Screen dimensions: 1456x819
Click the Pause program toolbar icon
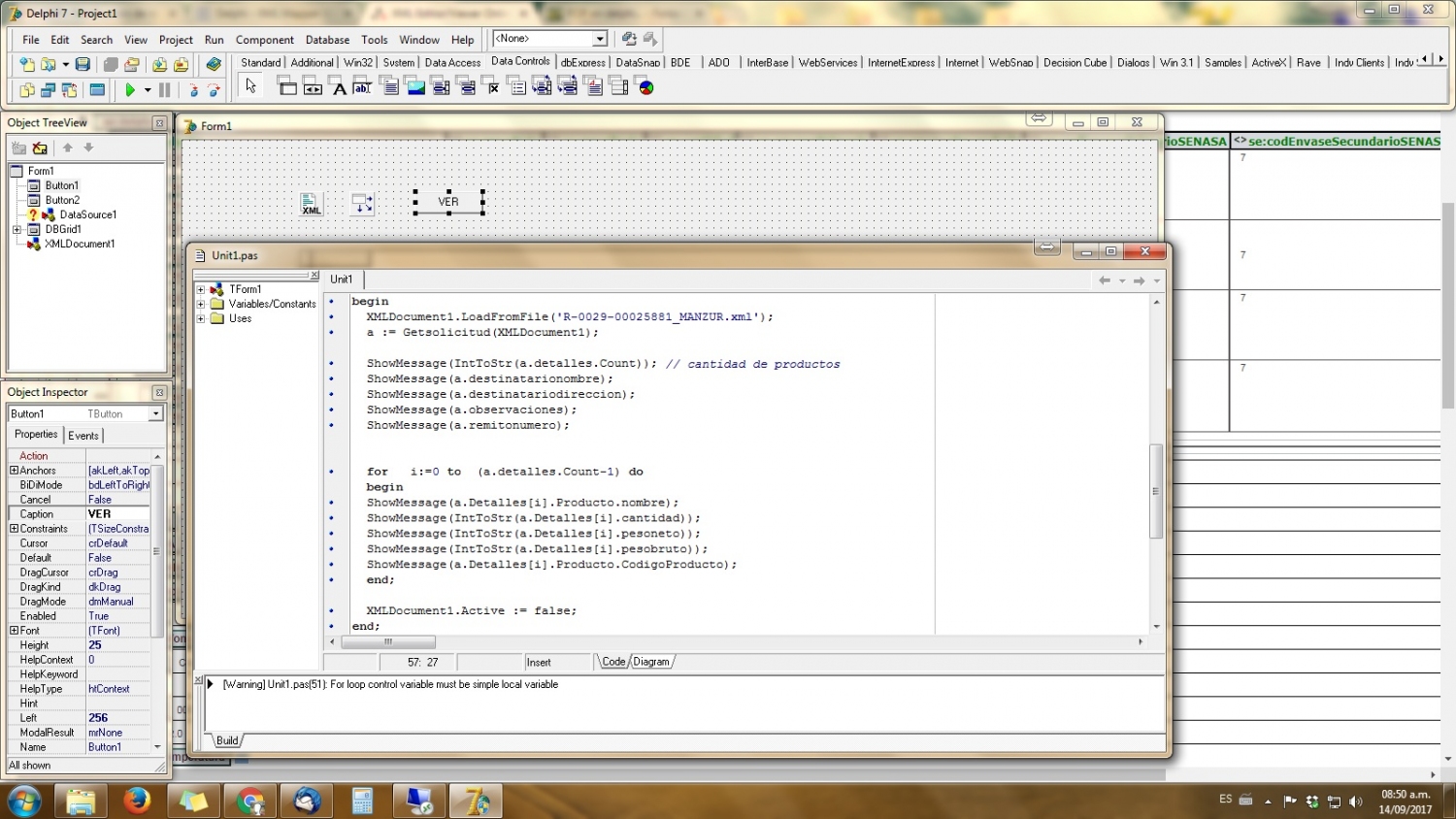165,89
